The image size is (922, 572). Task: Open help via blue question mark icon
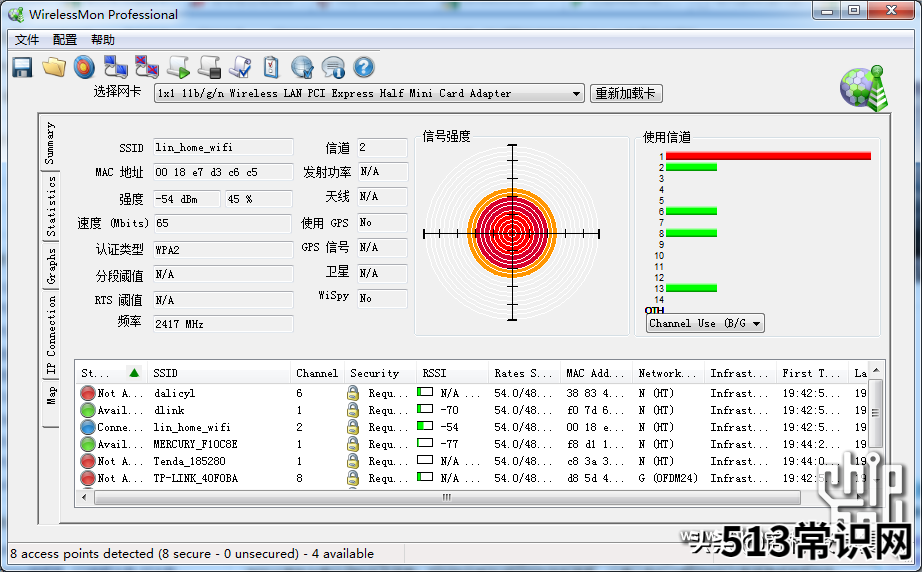[x=364, y=67]
